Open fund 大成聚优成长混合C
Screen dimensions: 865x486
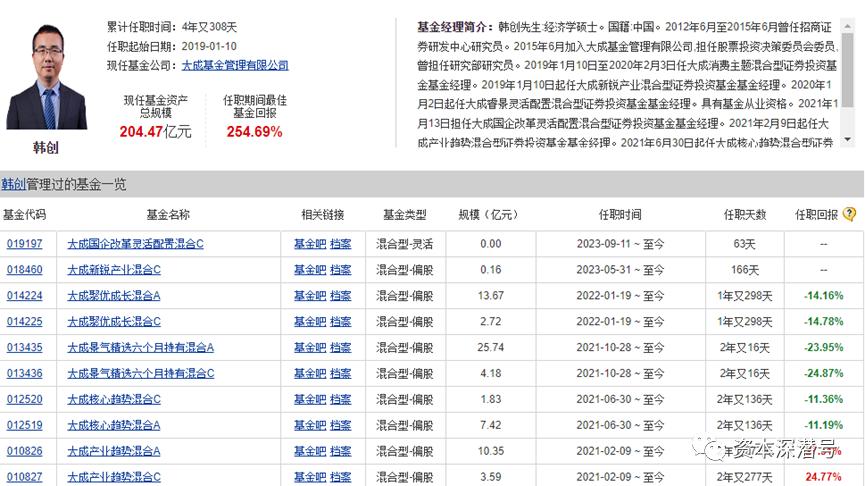(114, 322)
